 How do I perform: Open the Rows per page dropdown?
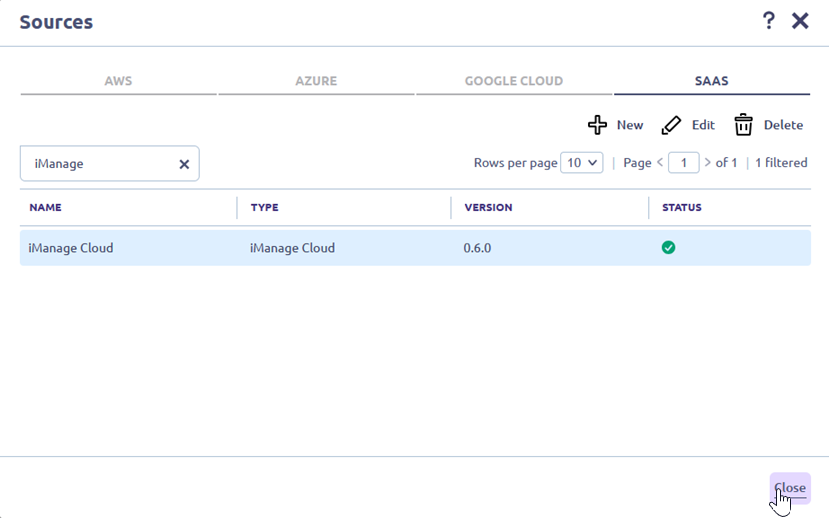click(x=582, y=163)
